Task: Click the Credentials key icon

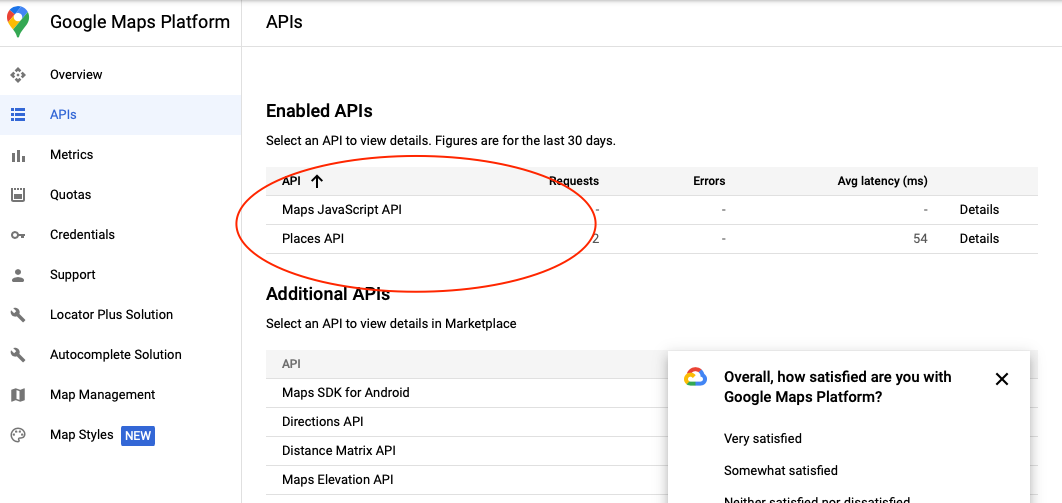Action: pyautogui.click(x=18, y=235)
